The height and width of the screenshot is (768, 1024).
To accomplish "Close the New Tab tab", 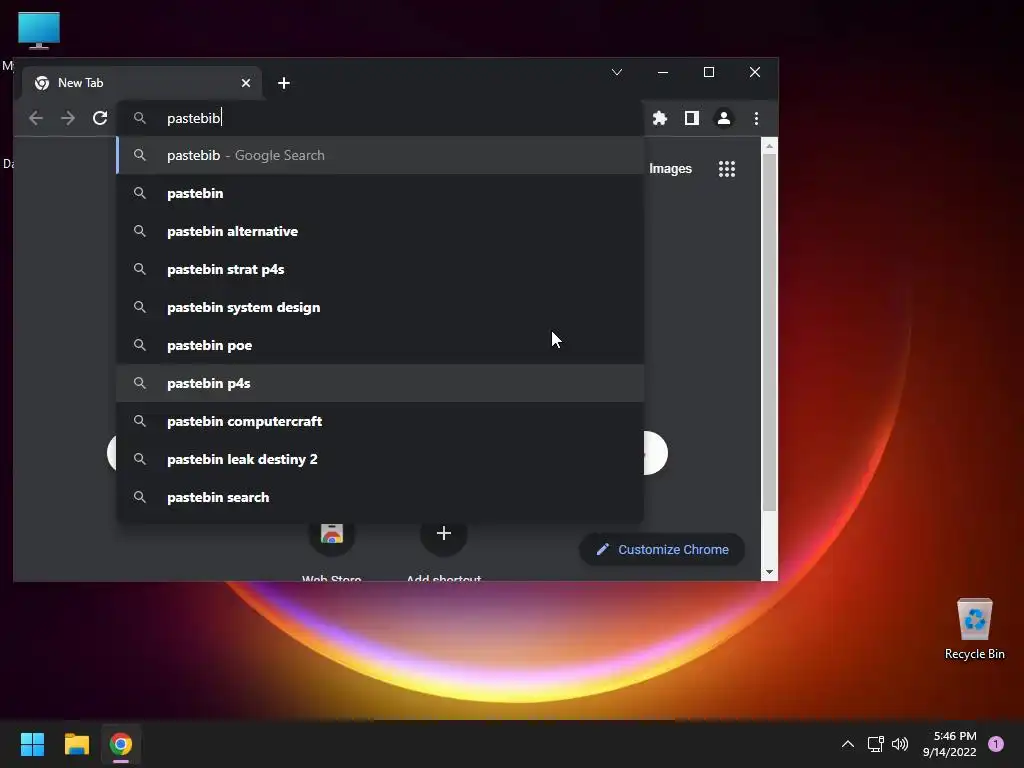I will (246, 83).
